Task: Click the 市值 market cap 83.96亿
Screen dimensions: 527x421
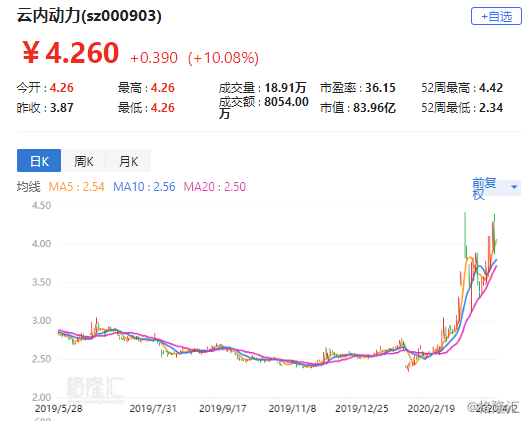Action: click(374, 108)
